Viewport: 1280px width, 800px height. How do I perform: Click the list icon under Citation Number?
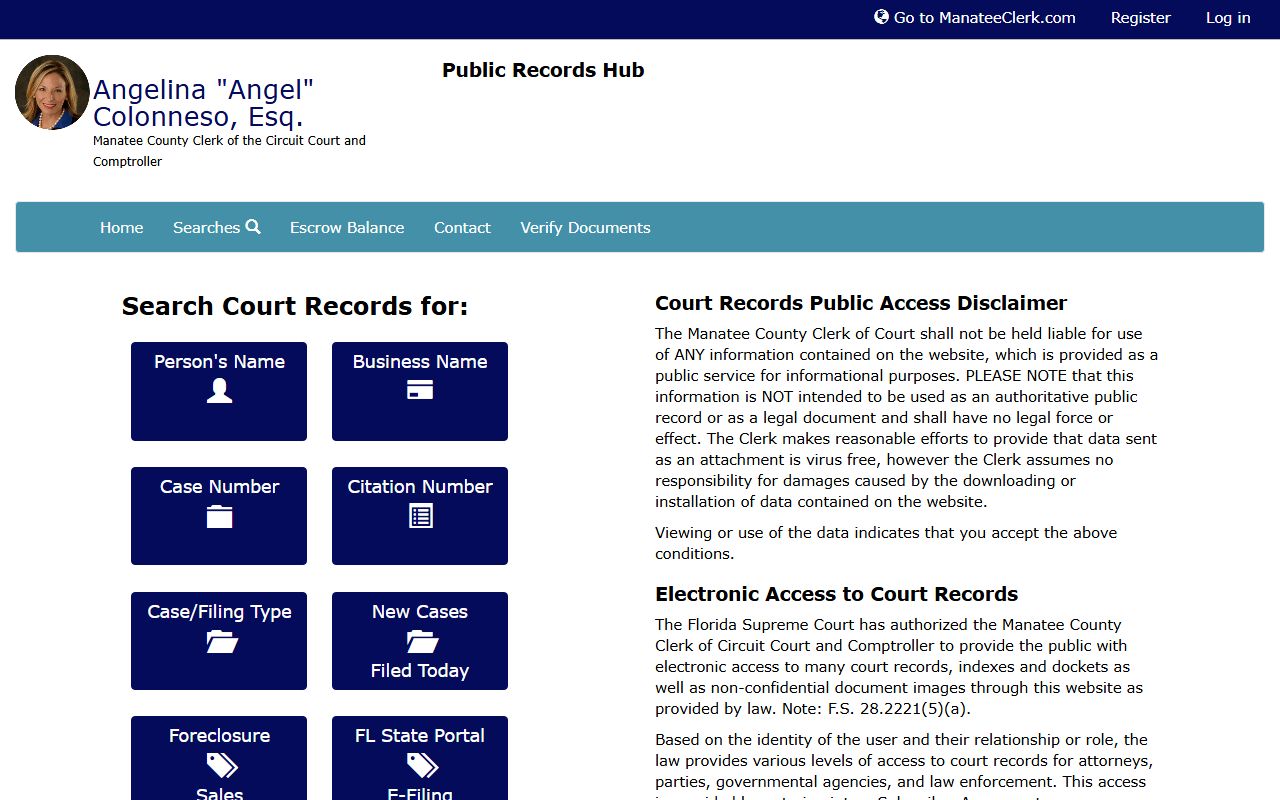click(x=420, y=516)
